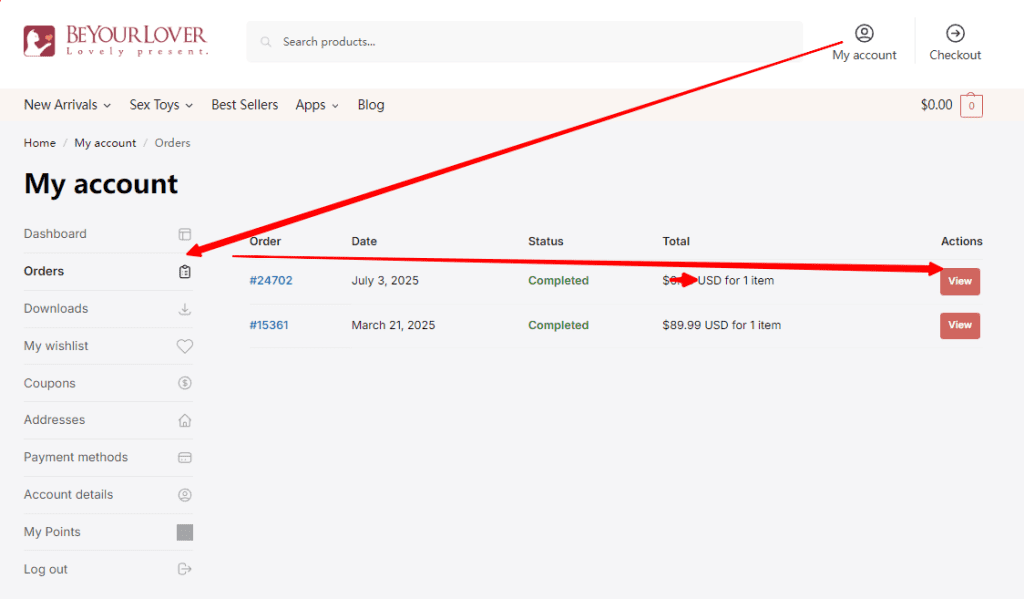Click the Addresses house icon
Image resolution: width=1024 pixels, height=599 pixels.
184,420
